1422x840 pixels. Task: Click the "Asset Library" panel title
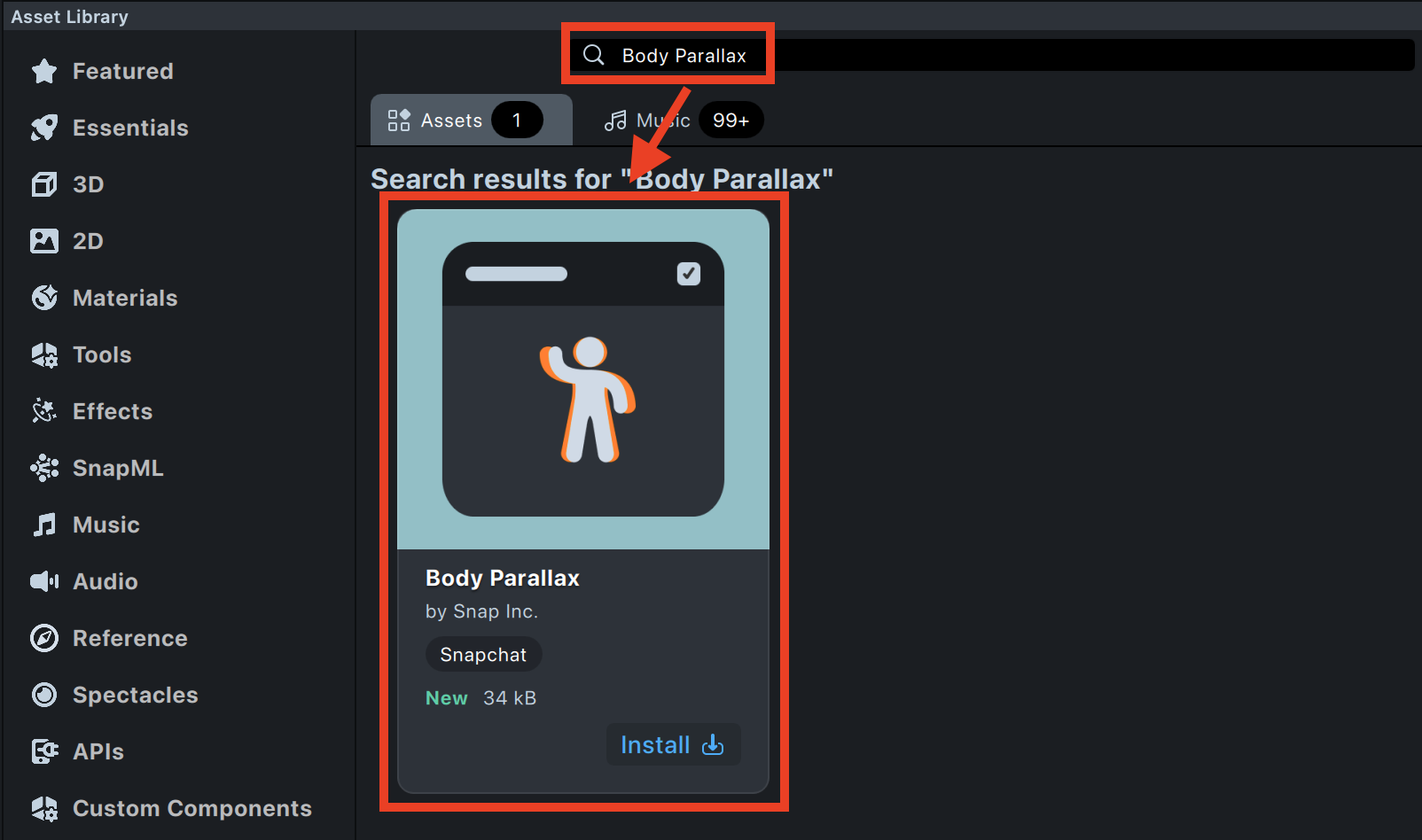[70, 16]
